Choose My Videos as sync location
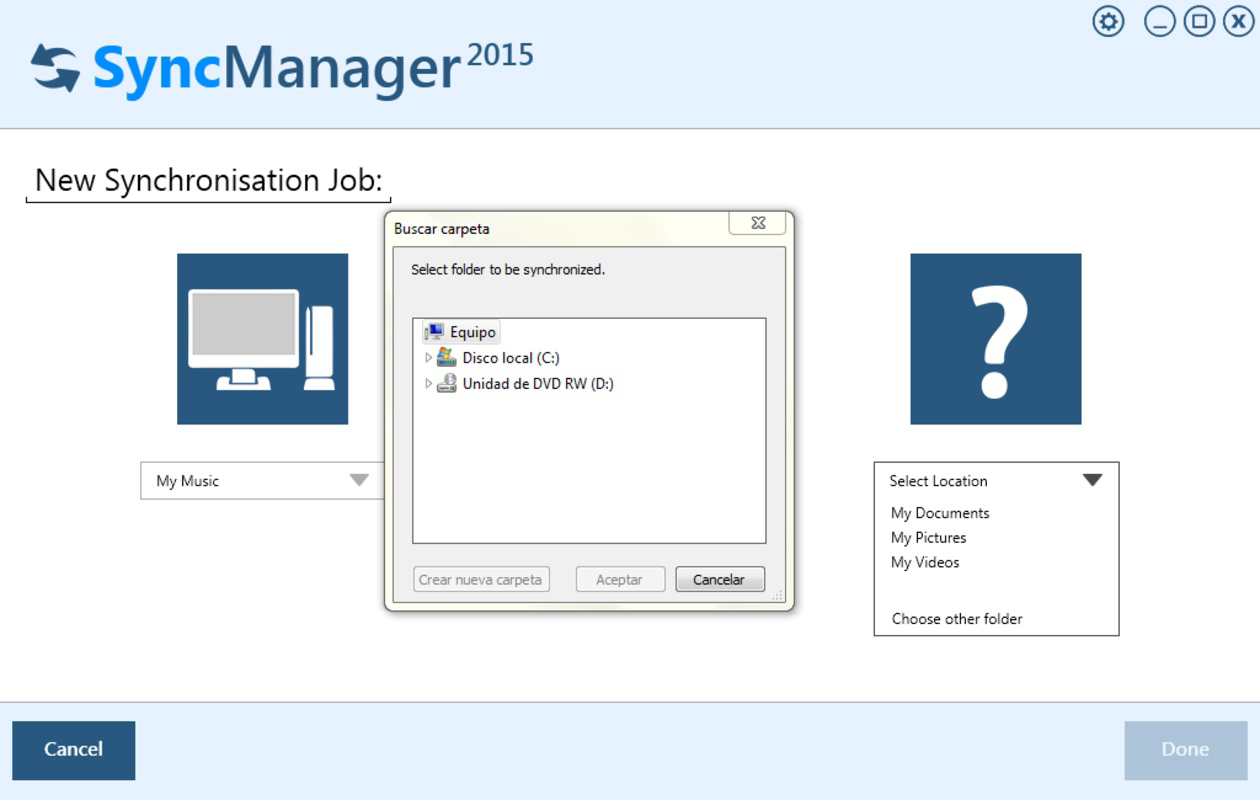Viewport: 1260px width, 800px height. click(x=923, y=562)
